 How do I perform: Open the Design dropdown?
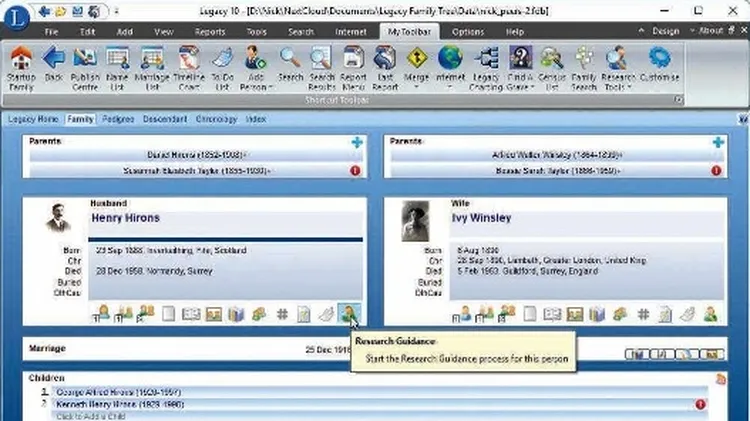[x=665, y=31]
